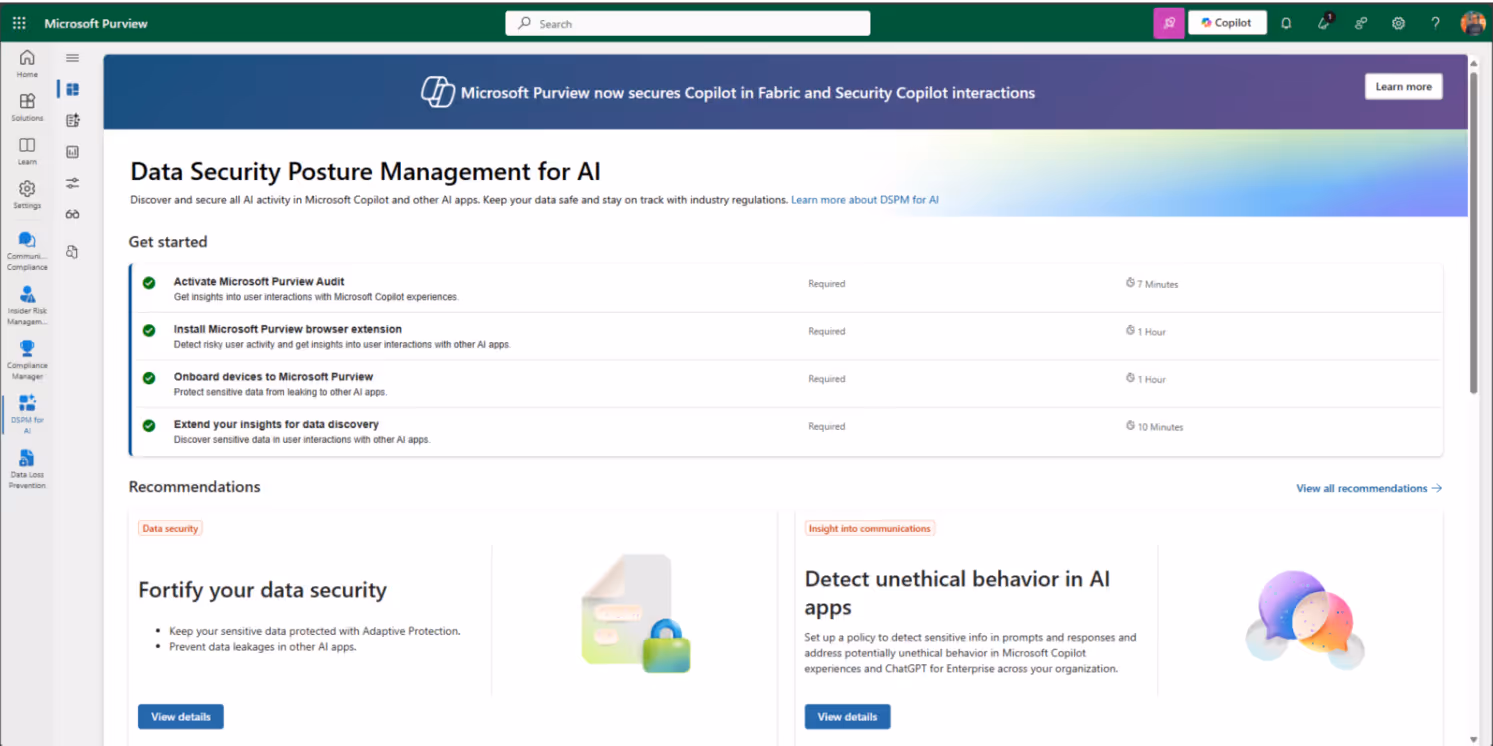Click the Get started section heading

click(168, 242)
